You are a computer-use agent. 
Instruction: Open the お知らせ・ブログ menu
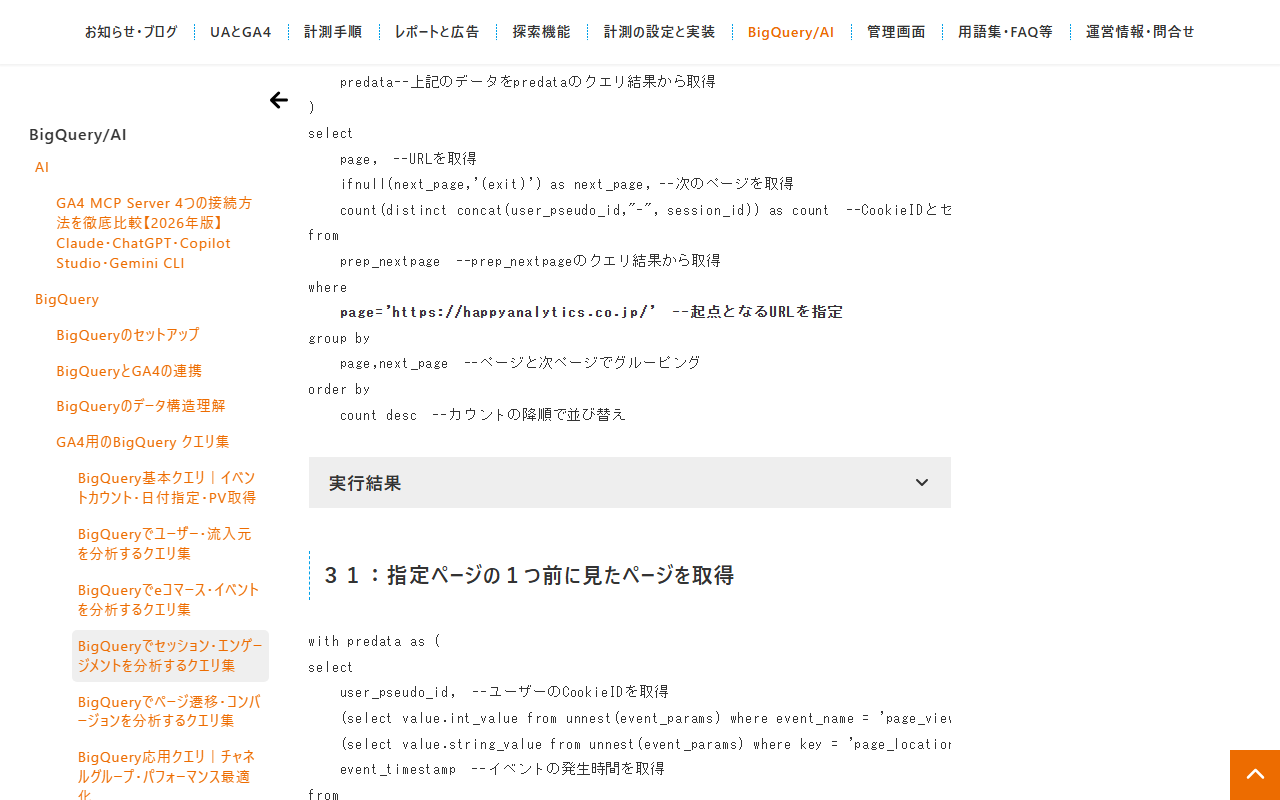click(x=131, y=32)
